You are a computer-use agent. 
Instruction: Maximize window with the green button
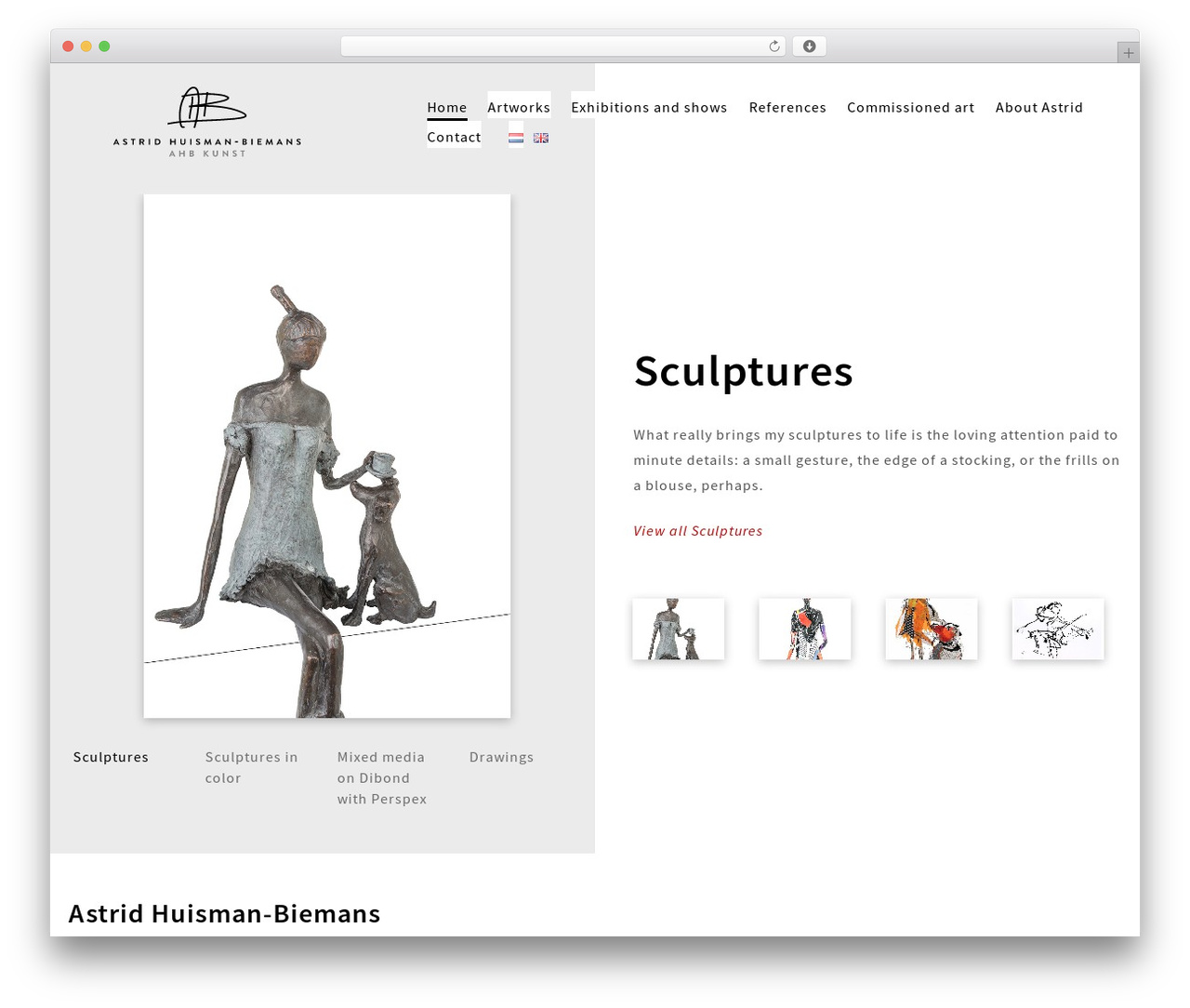pyautogui.click(x=104, y=46)
